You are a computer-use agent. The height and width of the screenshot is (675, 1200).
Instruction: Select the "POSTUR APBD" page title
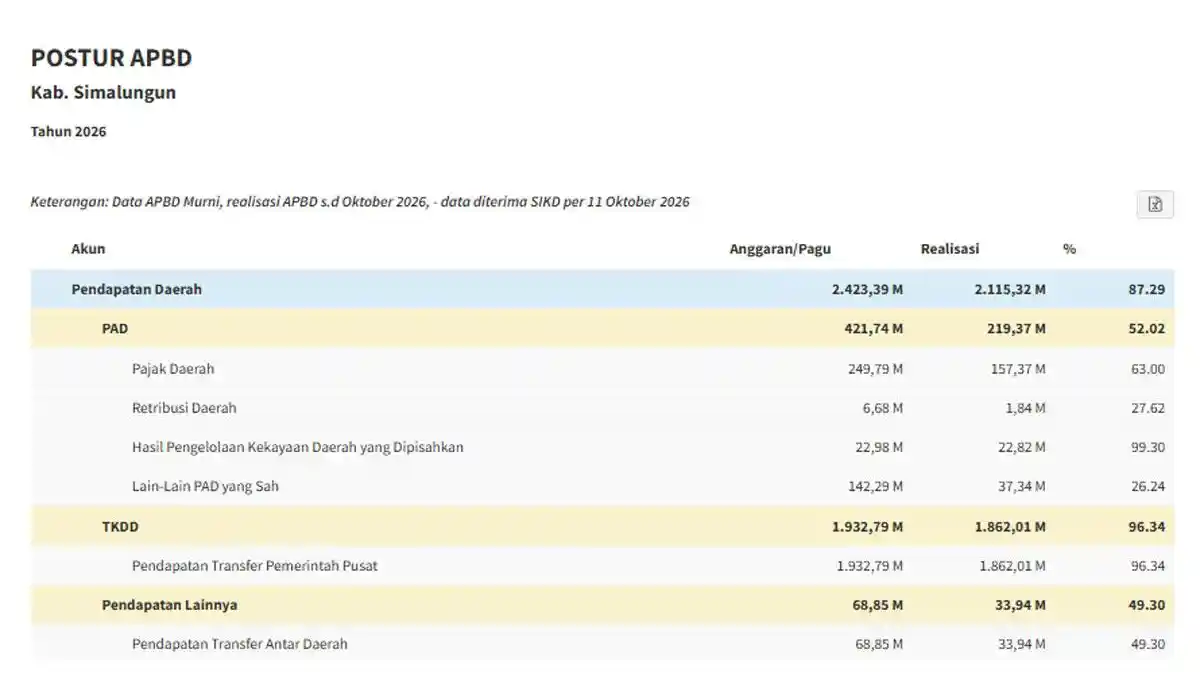(x=111, y=58)
